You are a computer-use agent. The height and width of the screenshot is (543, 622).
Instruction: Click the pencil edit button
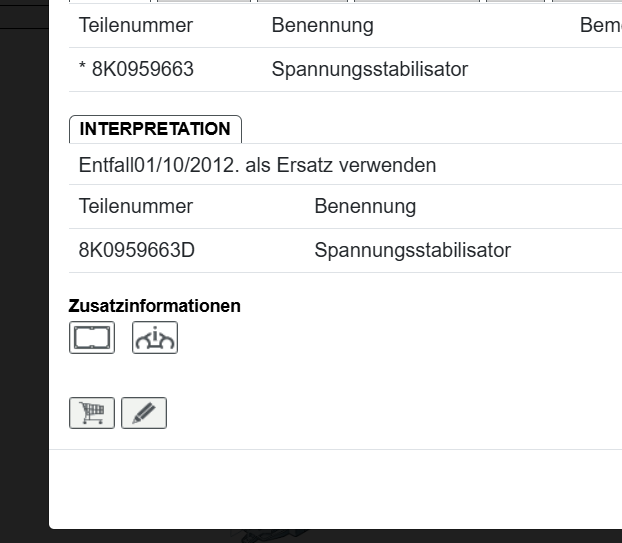click(144, 413)
